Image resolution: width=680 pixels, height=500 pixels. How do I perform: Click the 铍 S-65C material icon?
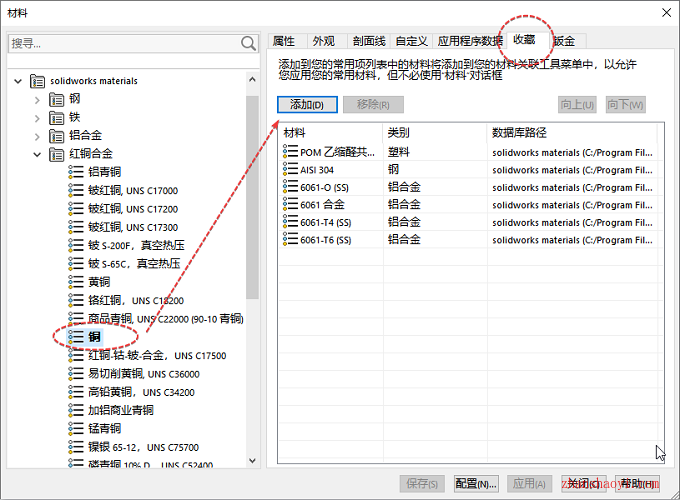pos(75,263)
